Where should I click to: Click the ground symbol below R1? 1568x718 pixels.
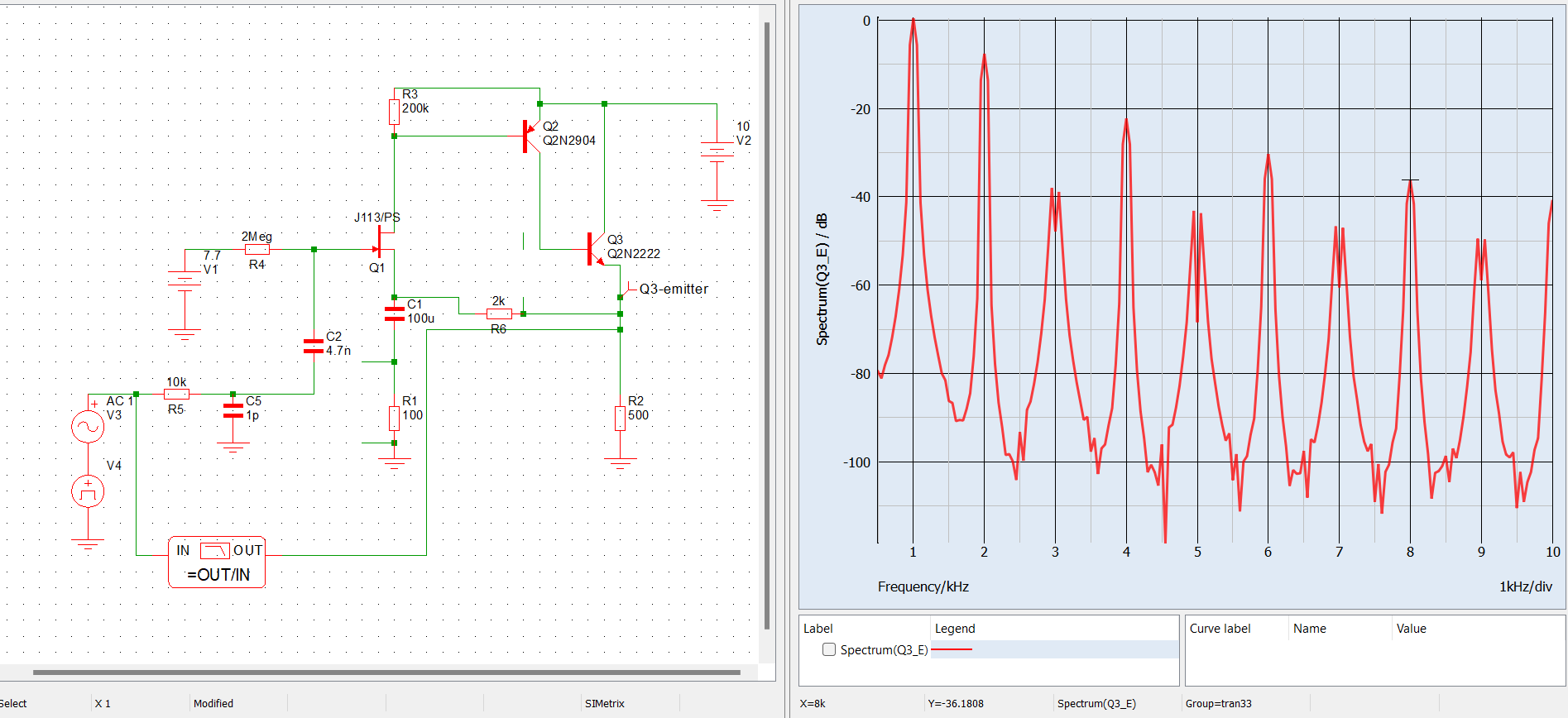tap(395, 463)
